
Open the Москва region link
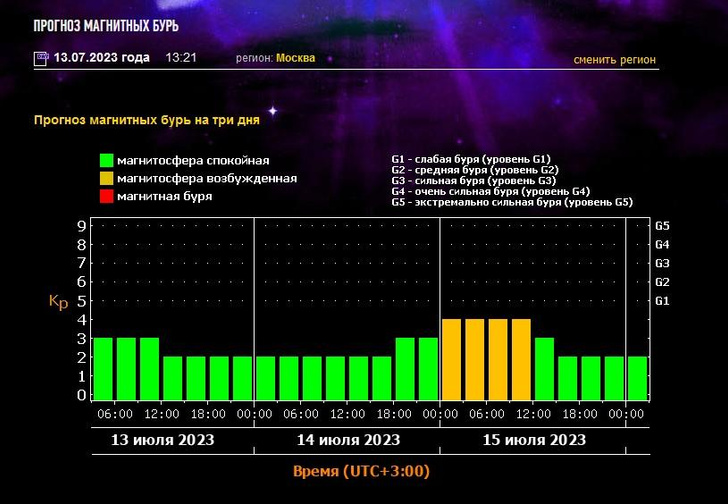[295, 58]
